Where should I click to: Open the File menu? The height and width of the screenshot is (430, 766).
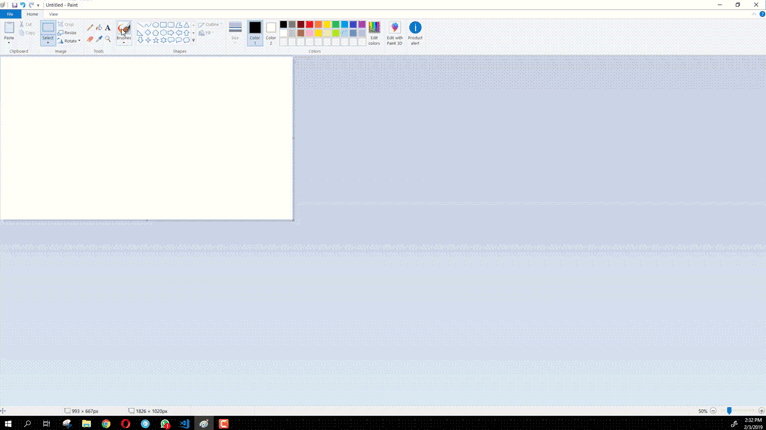click(10, 14)
